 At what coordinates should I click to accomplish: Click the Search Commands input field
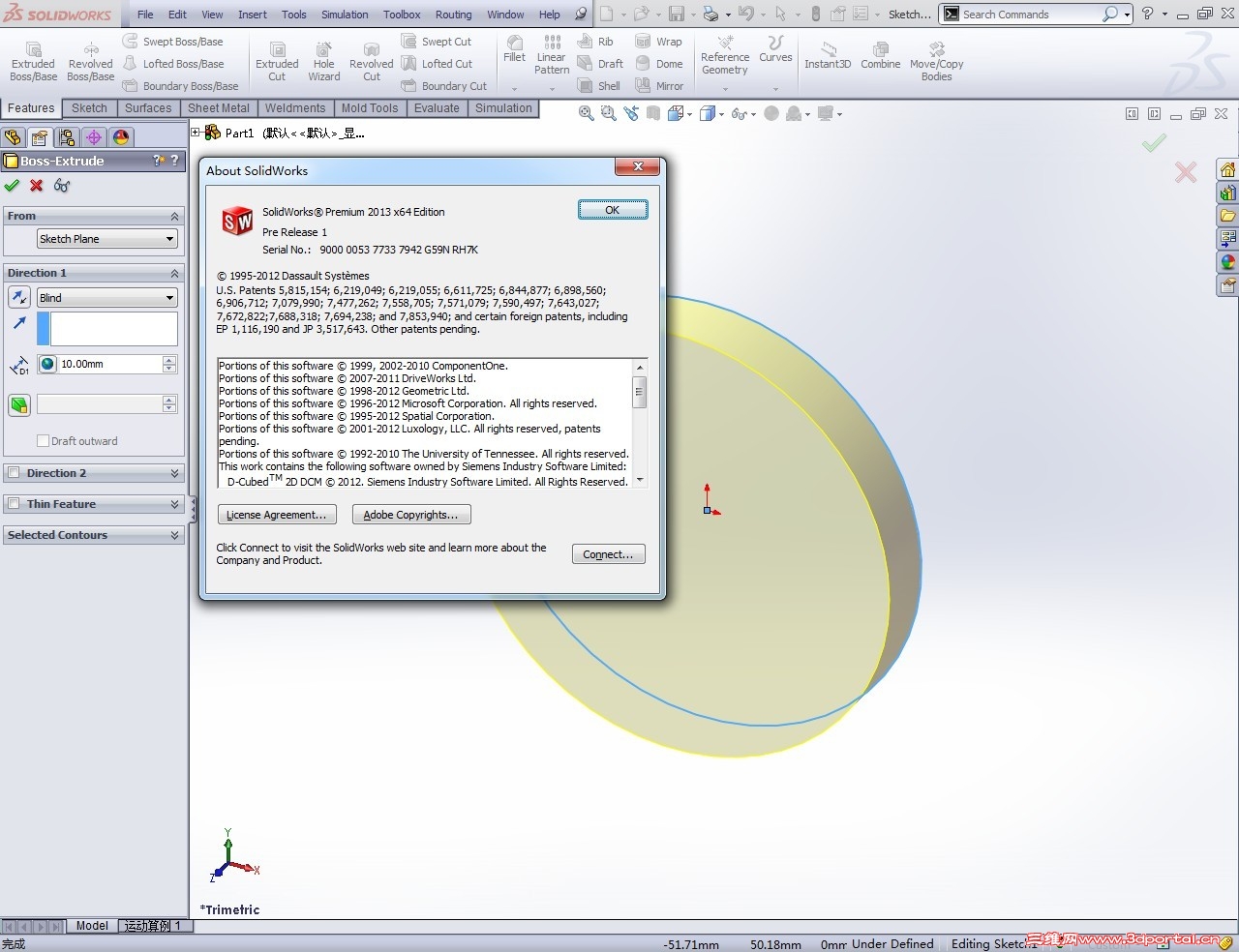pyautogui.click(x=1030, y=15)
